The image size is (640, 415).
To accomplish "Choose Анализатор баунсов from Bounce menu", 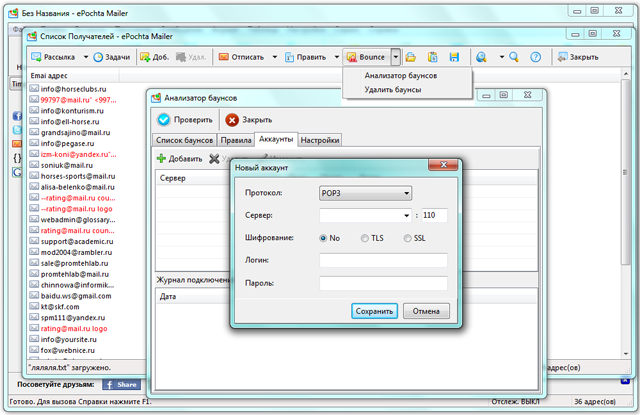I will 401,75.
